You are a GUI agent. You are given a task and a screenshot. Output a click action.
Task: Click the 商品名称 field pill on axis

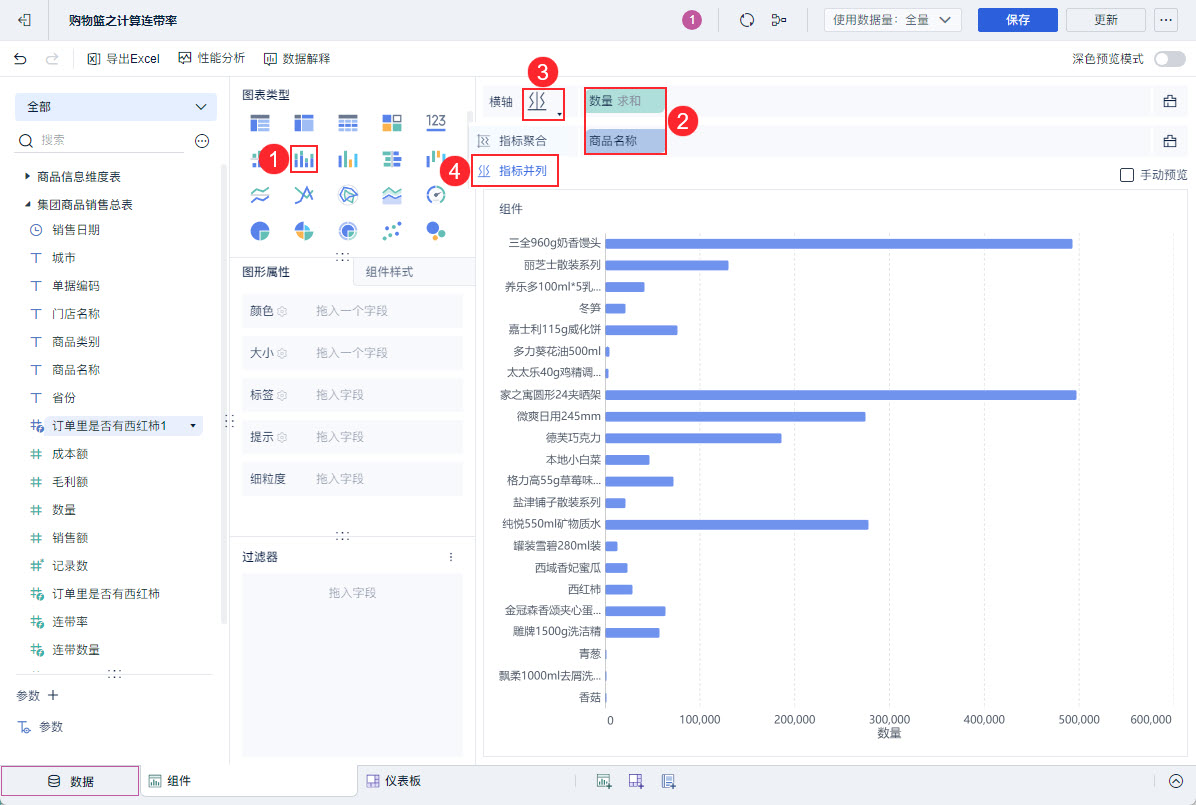(x=625, y=140)
